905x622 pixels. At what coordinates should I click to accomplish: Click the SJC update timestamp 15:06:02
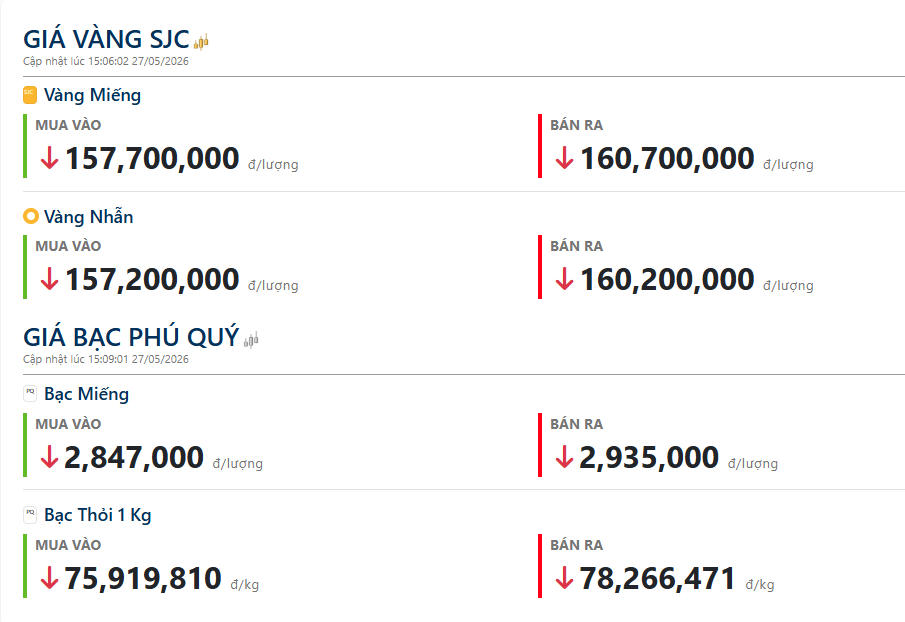coord(109,61)
